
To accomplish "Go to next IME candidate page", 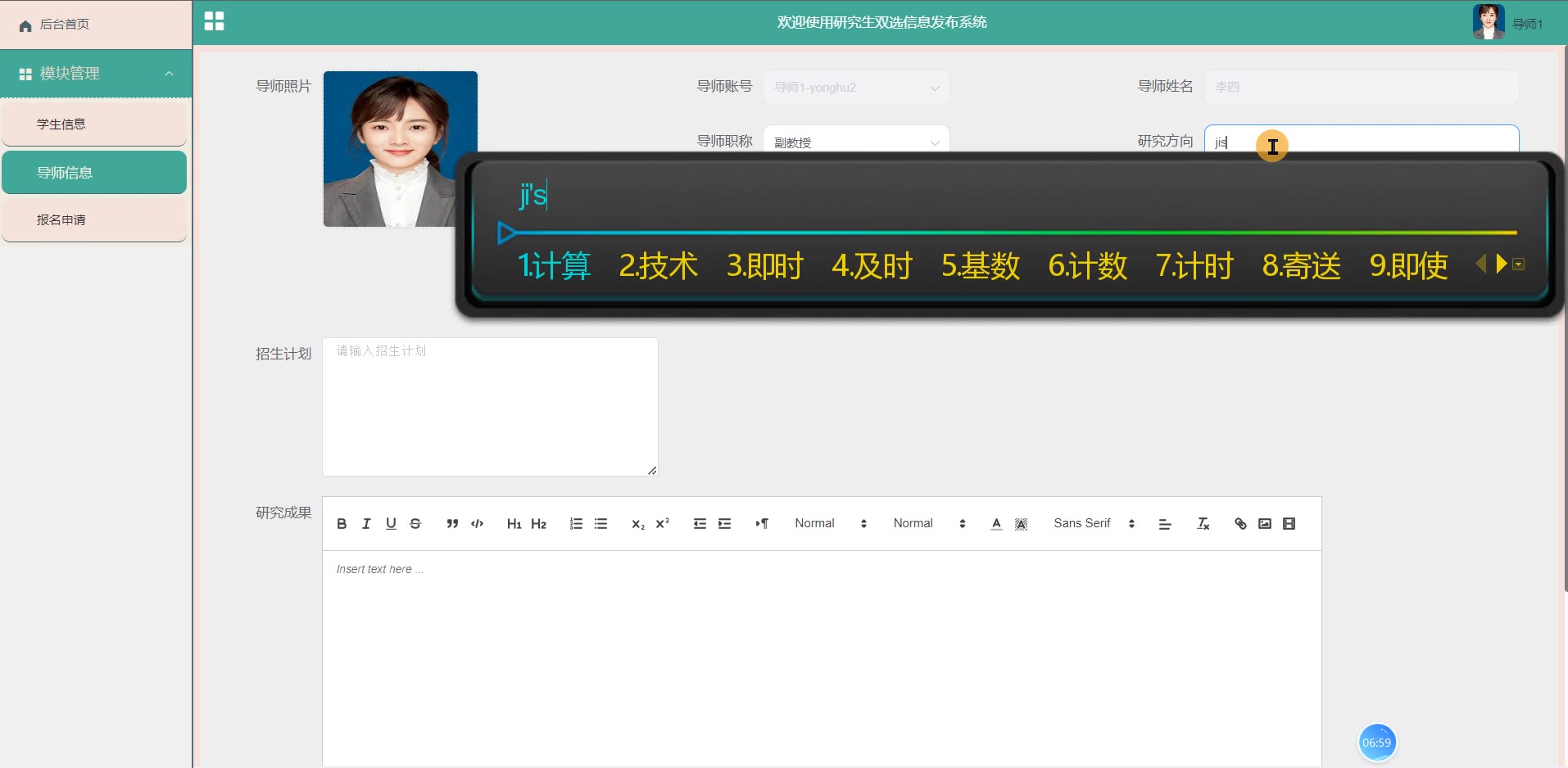I will point(1501,264).
